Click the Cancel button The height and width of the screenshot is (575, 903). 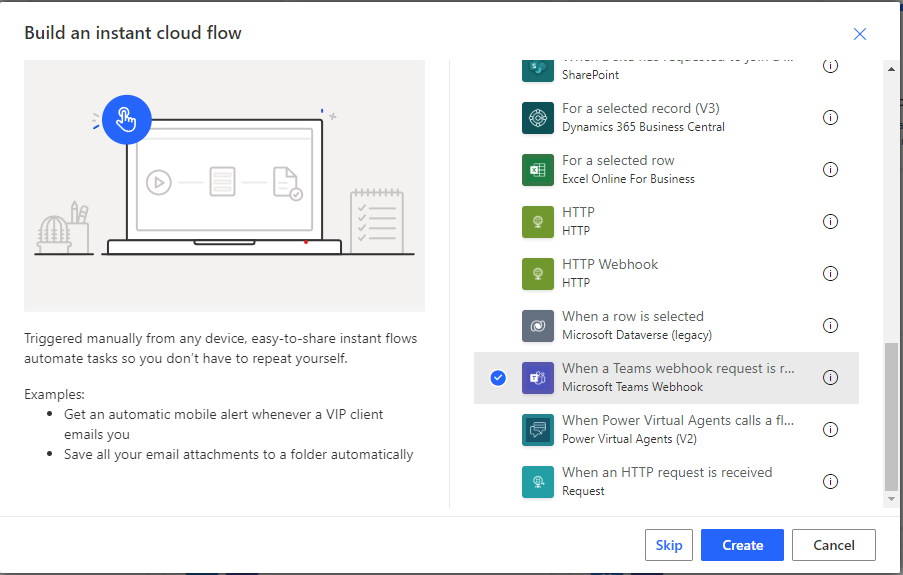click(833, 545)
